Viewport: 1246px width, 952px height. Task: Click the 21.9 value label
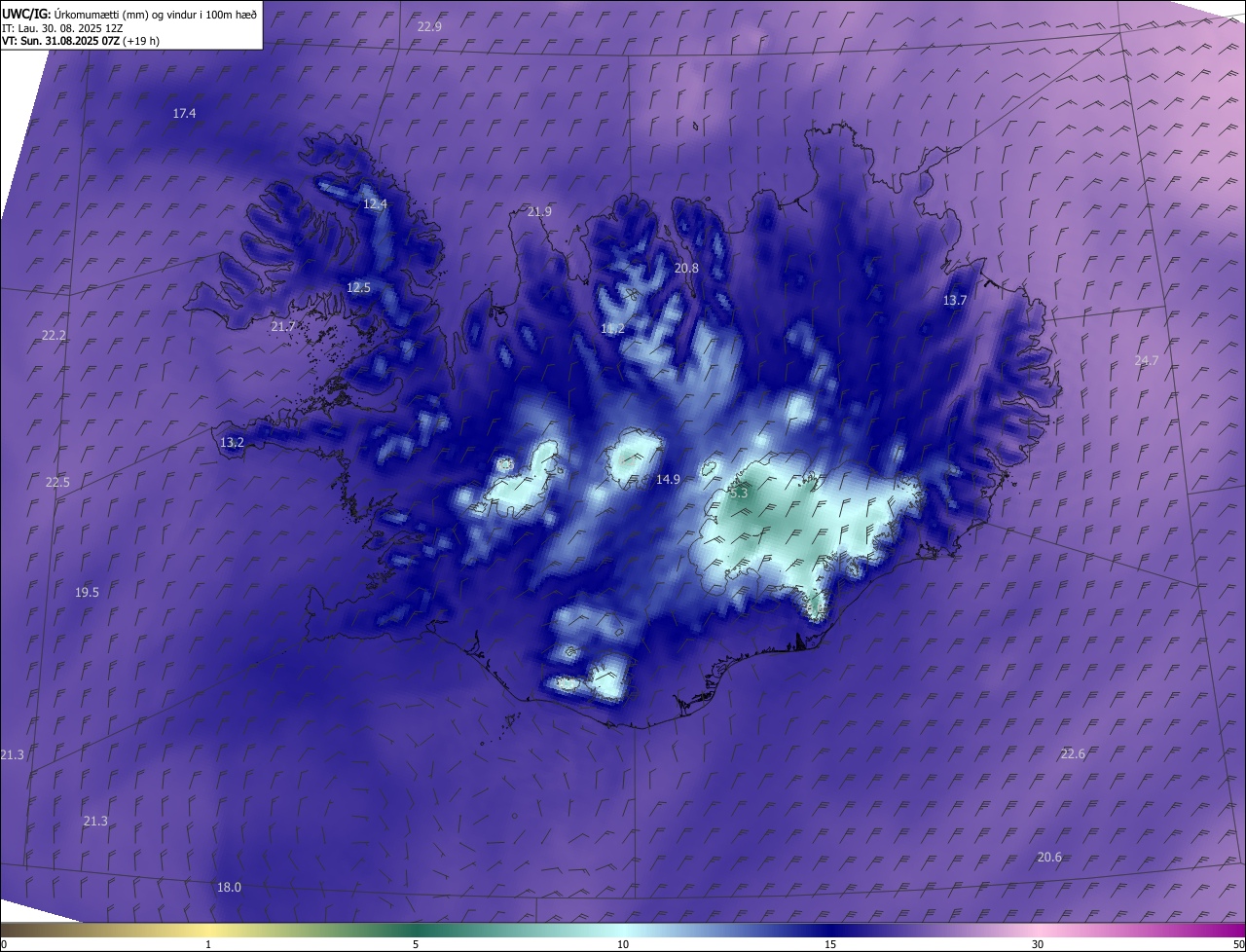point(539,211)
